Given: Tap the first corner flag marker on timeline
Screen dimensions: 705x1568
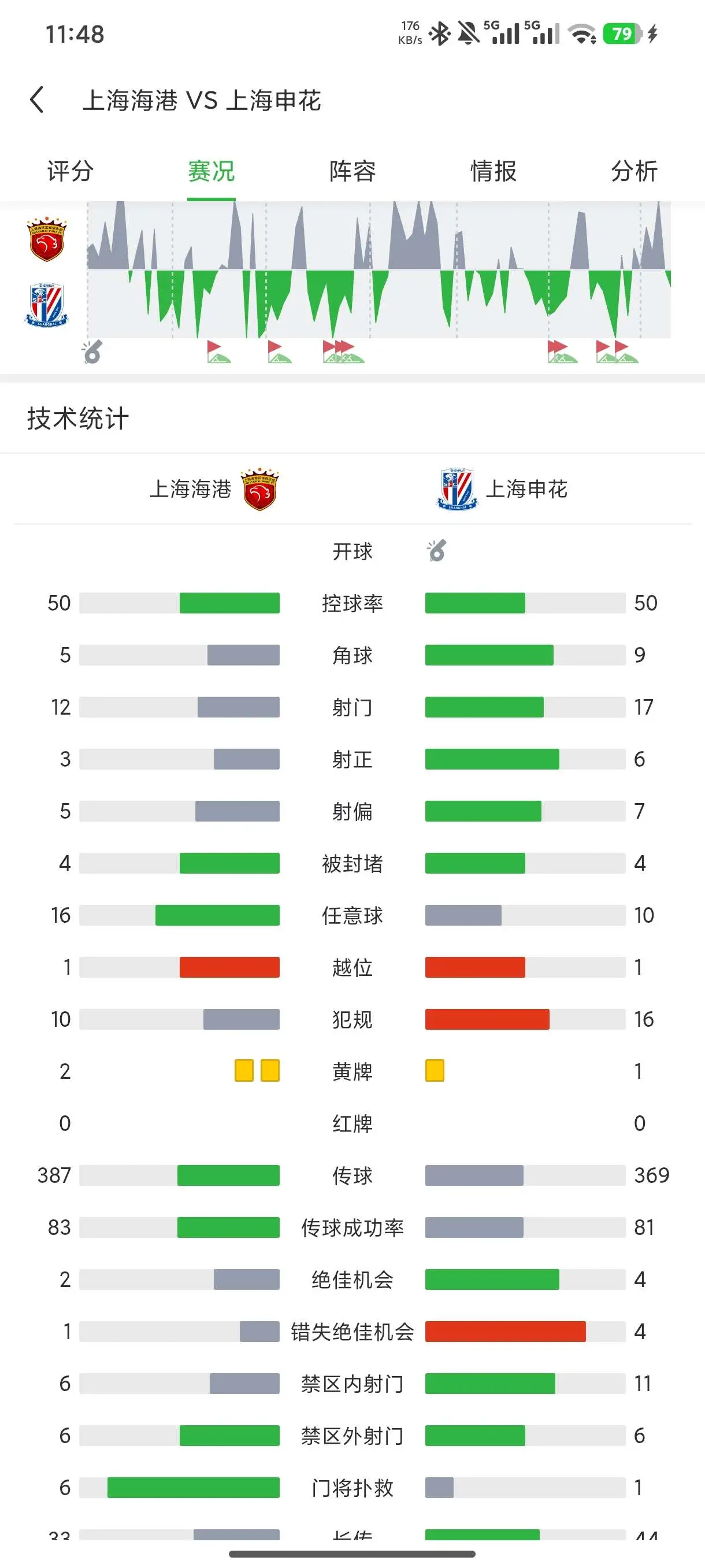Looking at the screenshot, I should point(218,352).
